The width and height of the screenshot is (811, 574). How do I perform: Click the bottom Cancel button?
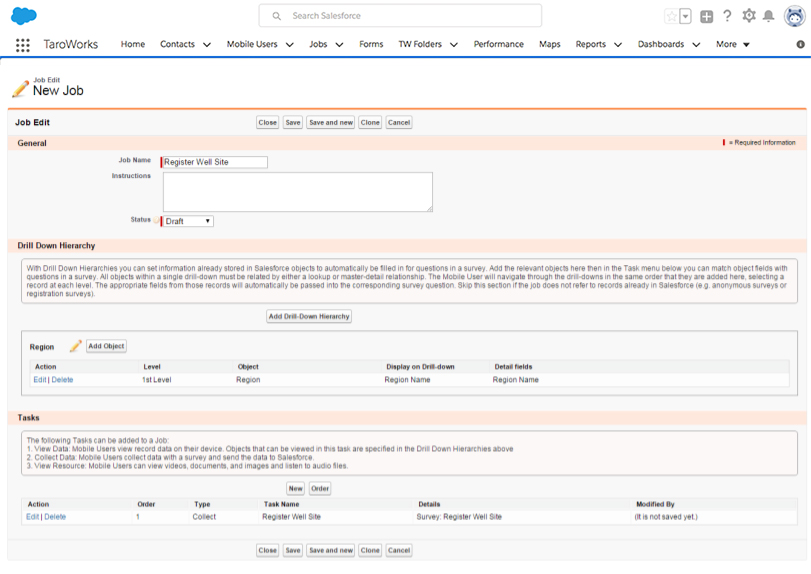[399, 550]
